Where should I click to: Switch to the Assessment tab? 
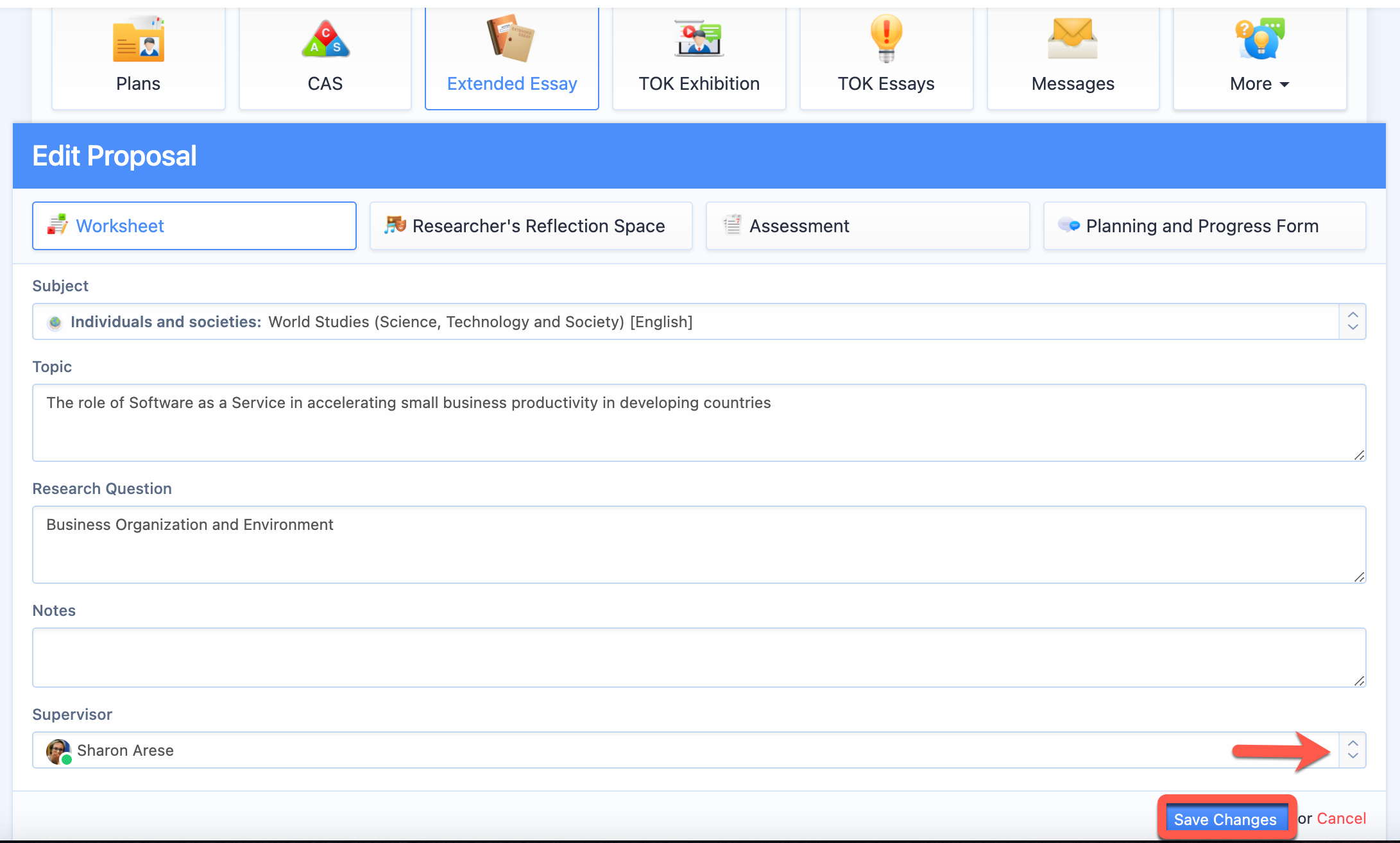click(868, 226)
